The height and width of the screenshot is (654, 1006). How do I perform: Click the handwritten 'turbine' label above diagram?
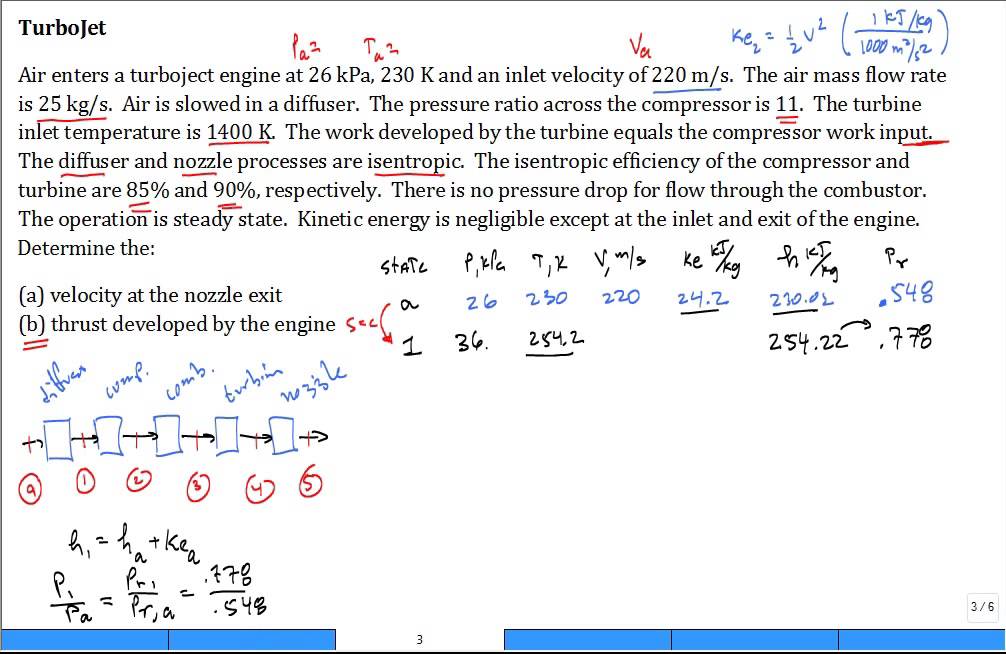253,384
